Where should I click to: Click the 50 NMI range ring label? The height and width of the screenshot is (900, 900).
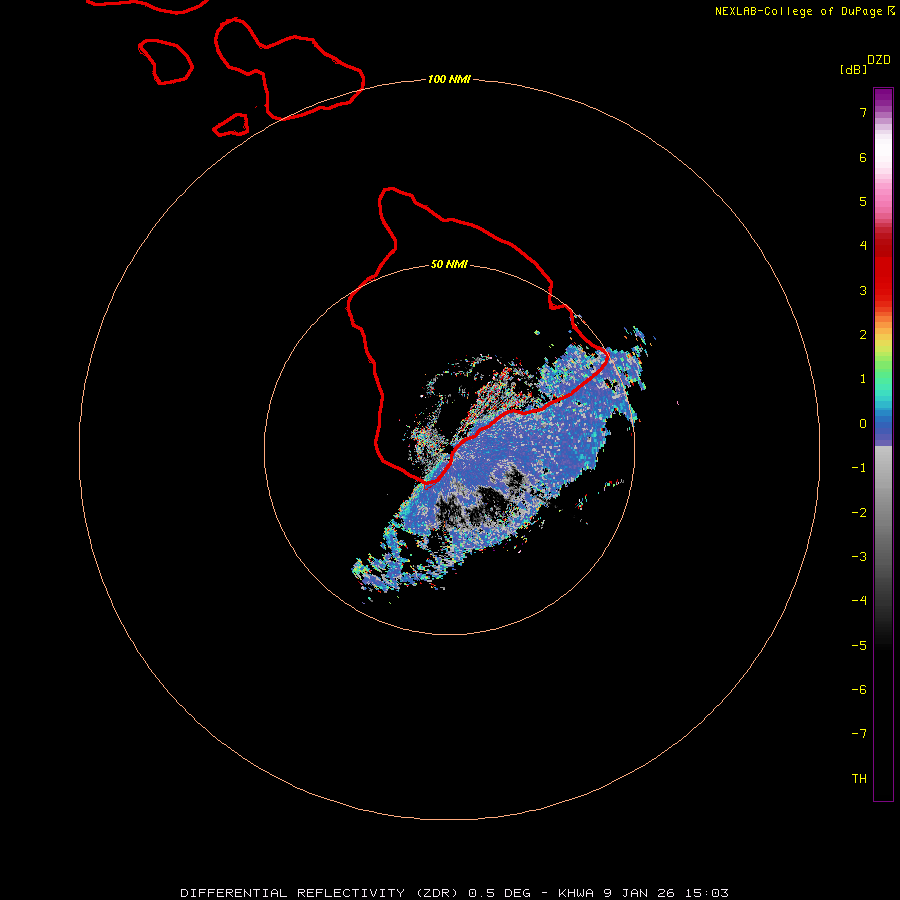449,264
